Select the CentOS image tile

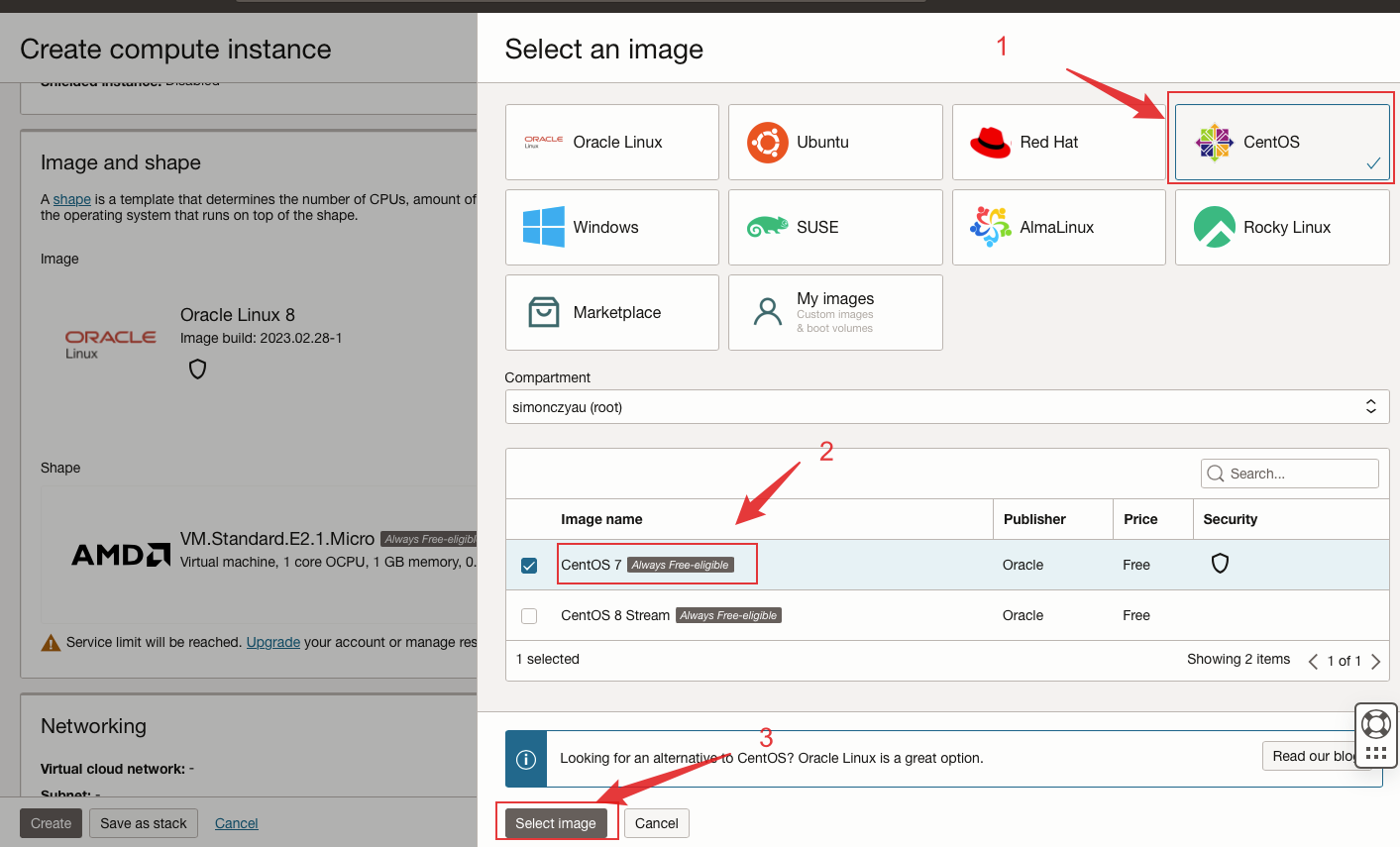point(1281,143)
